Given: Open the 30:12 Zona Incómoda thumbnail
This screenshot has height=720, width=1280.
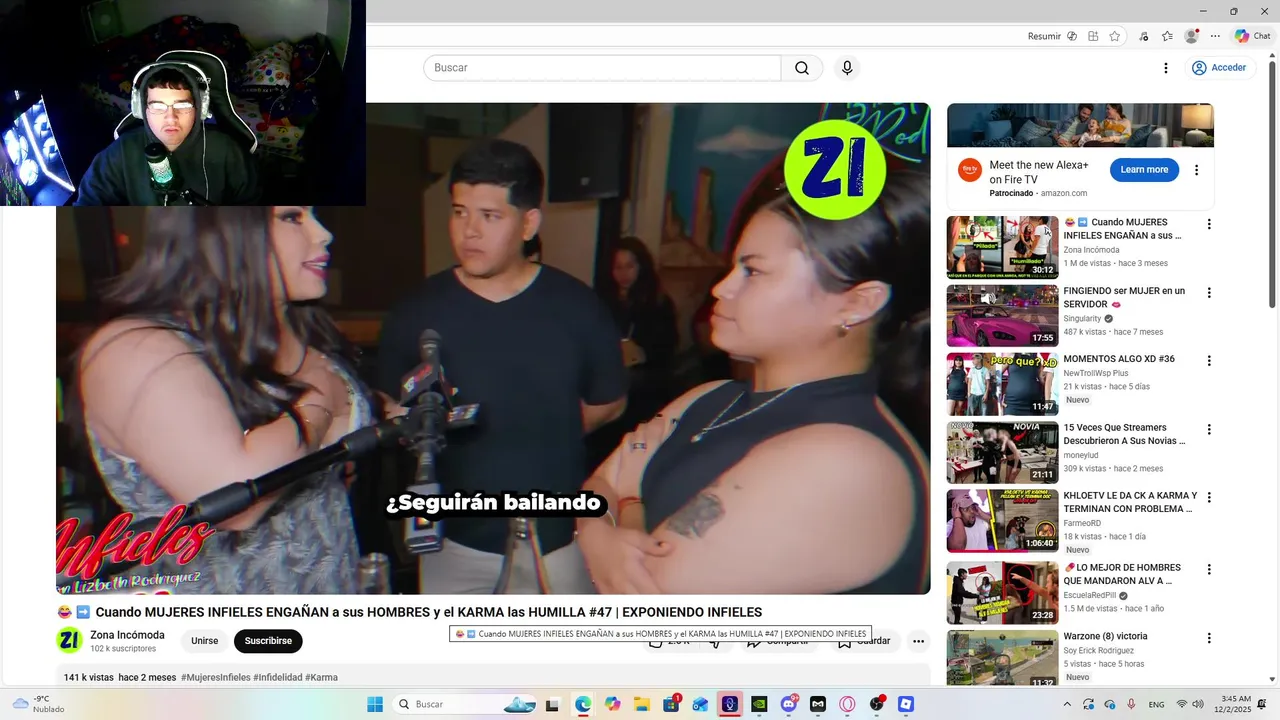Looking at the screenshot, I should click(1002, 247).
